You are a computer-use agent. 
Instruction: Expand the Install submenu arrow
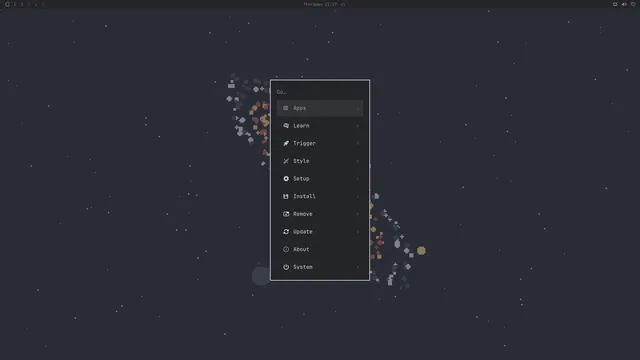click(358, 196)
